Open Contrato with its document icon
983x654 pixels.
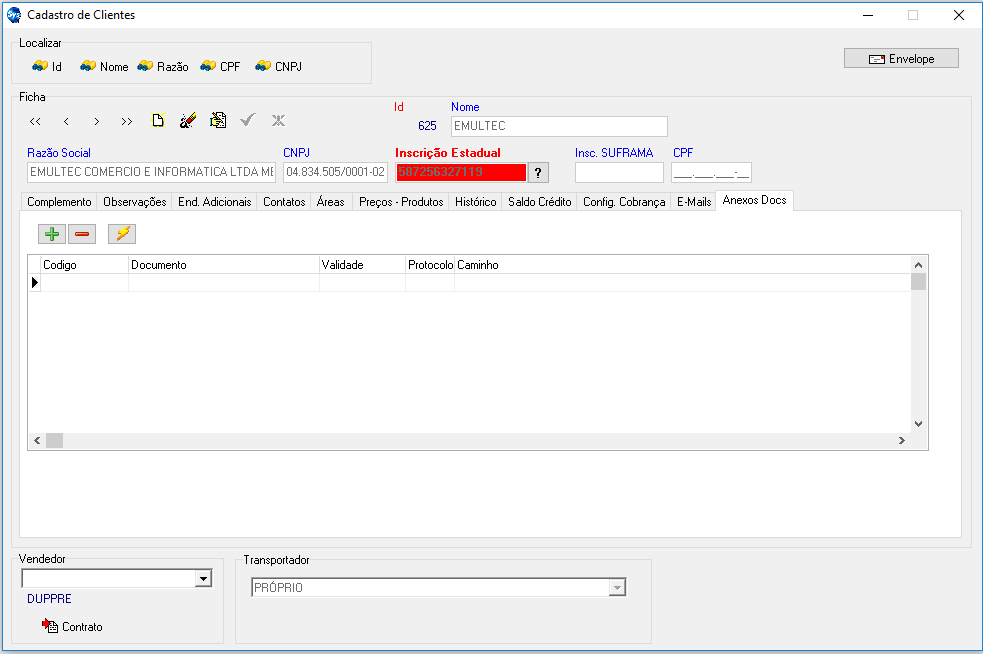point(50,626)
